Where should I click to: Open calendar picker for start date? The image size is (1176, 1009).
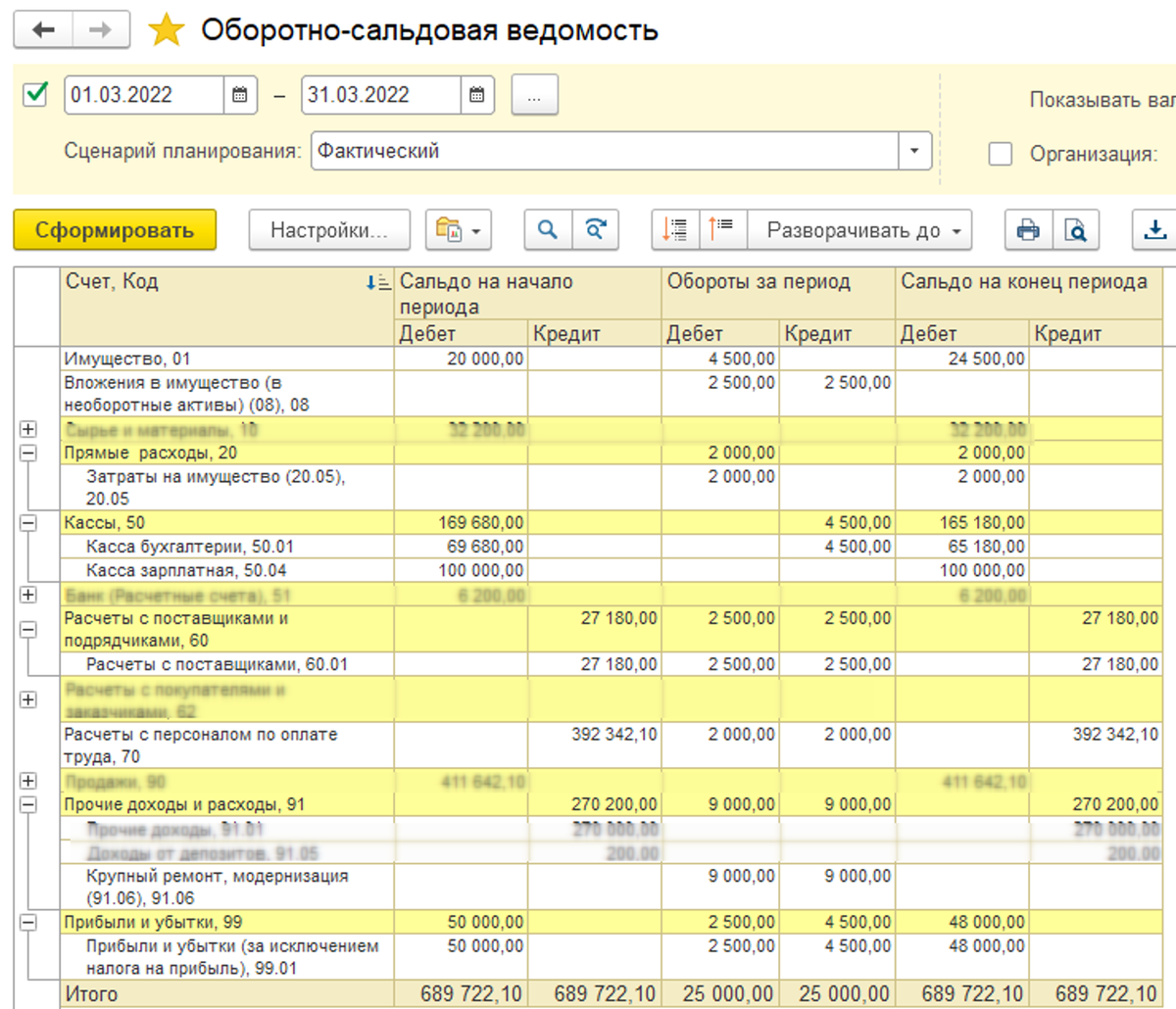tap(240, 95)
